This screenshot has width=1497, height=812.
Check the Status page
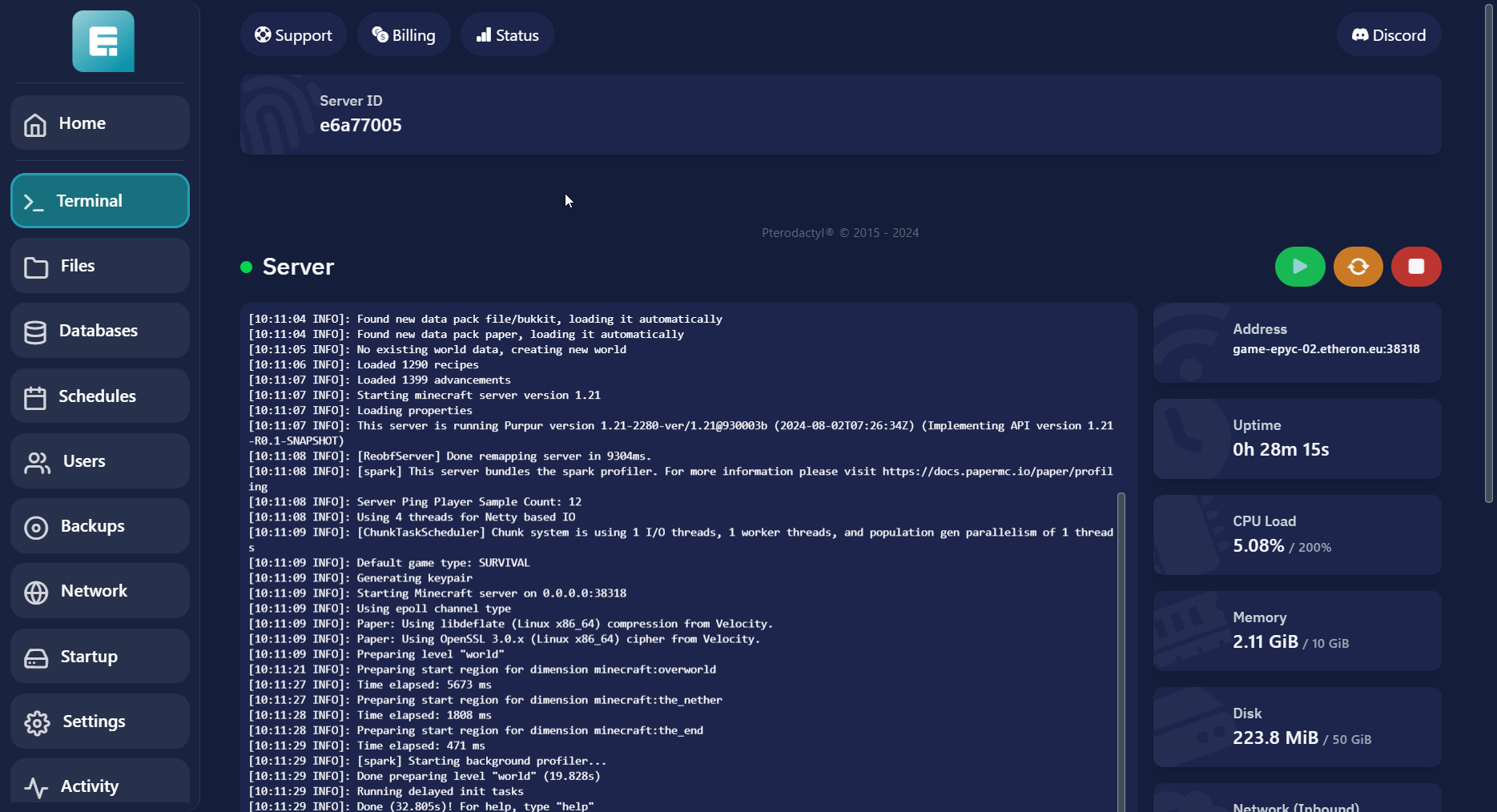coord(507,35)
